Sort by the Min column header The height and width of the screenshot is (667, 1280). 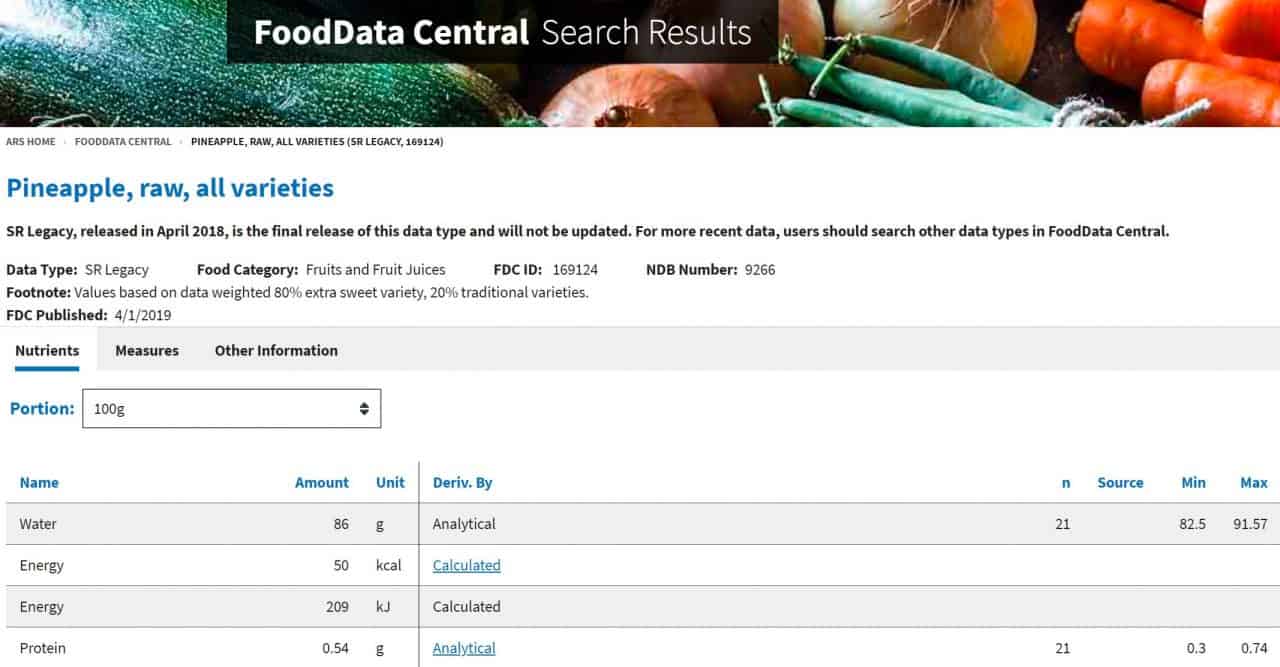pos(1193,482)
